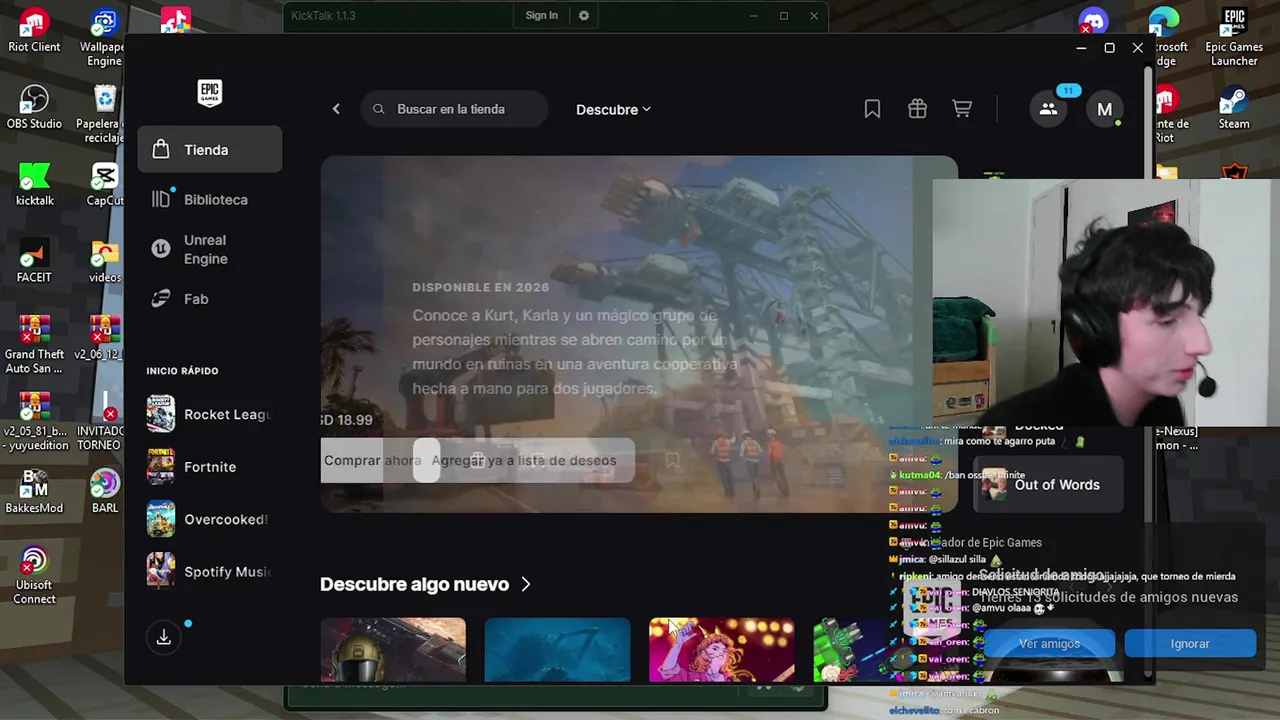This screenshot has width=1280, height=720.
Task: Open Discord desktop icon
Action: pos(1093,21)
